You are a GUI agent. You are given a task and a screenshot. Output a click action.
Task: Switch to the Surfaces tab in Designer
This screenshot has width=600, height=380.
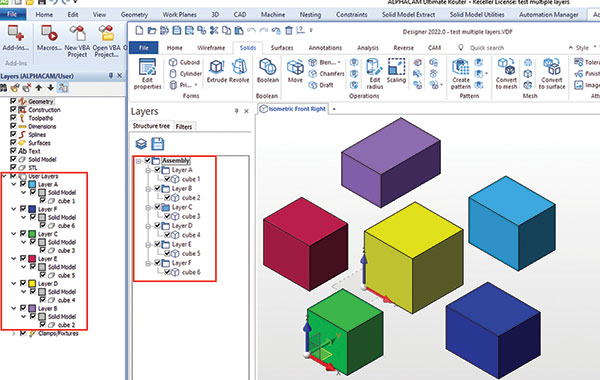282,48
